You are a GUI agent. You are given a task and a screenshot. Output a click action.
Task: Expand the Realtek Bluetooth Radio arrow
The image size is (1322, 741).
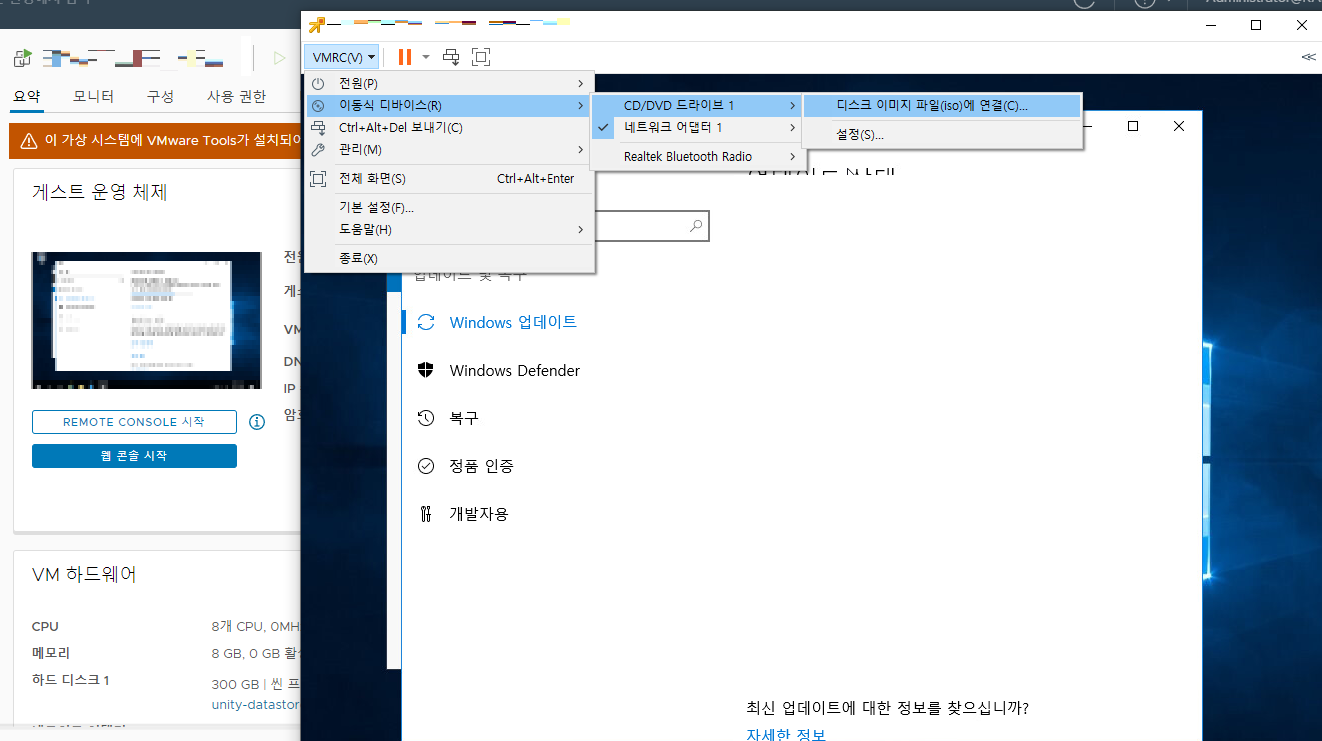point(792,157)
